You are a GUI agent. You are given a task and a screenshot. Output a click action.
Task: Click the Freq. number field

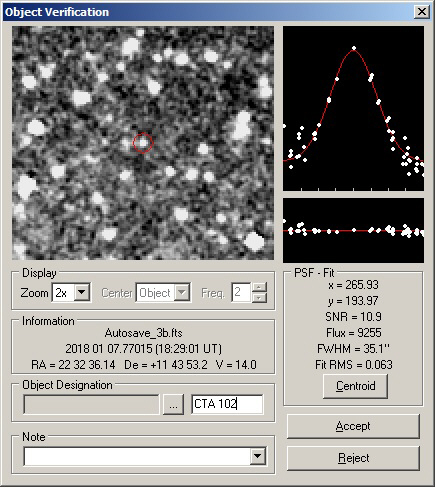point(241,293)
